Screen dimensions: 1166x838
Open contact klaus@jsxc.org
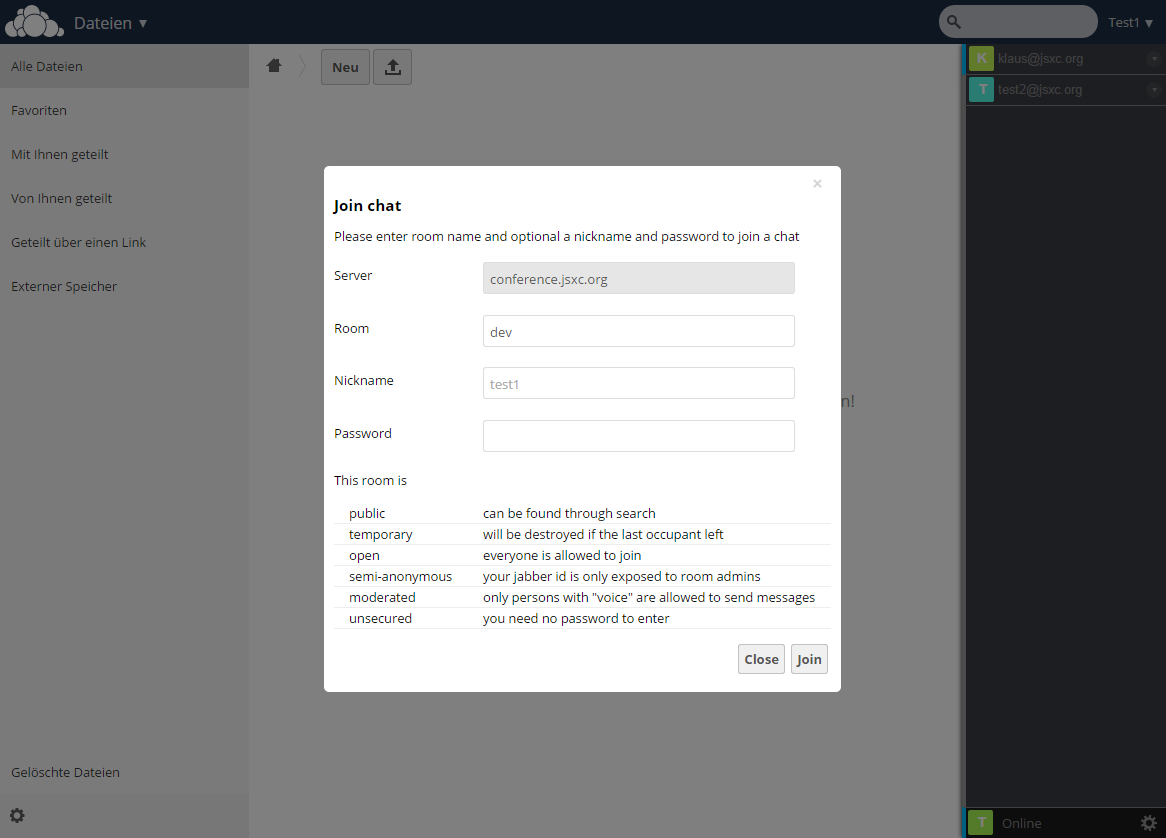pos(1040,59)
